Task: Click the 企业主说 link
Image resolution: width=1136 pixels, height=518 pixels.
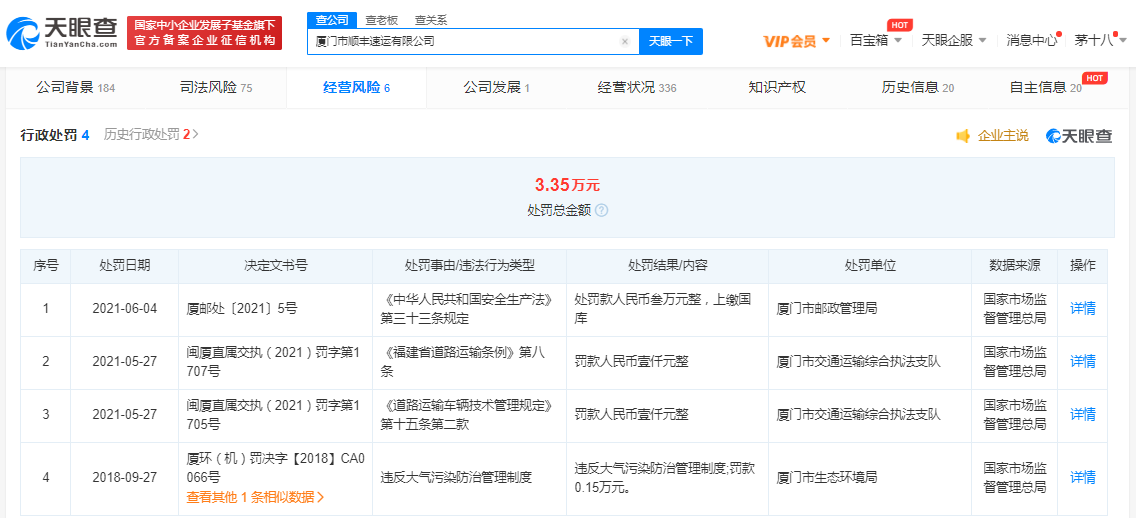Action: click(1003, 135)
